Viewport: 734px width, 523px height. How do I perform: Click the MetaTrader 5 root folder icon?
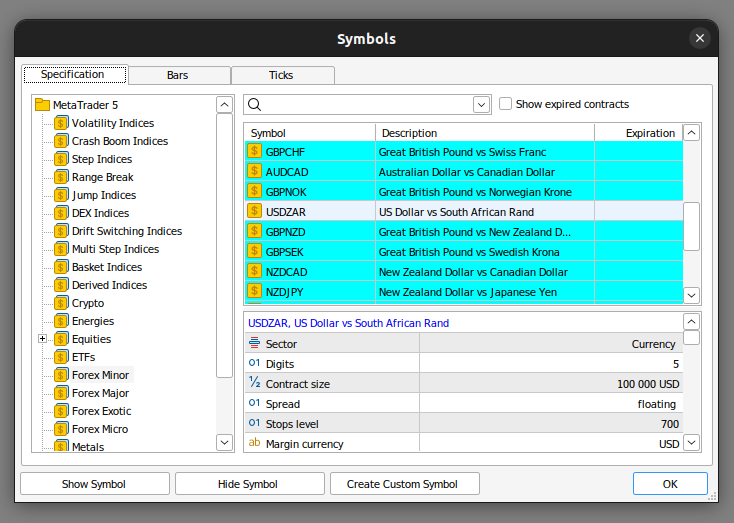point(43,105)
